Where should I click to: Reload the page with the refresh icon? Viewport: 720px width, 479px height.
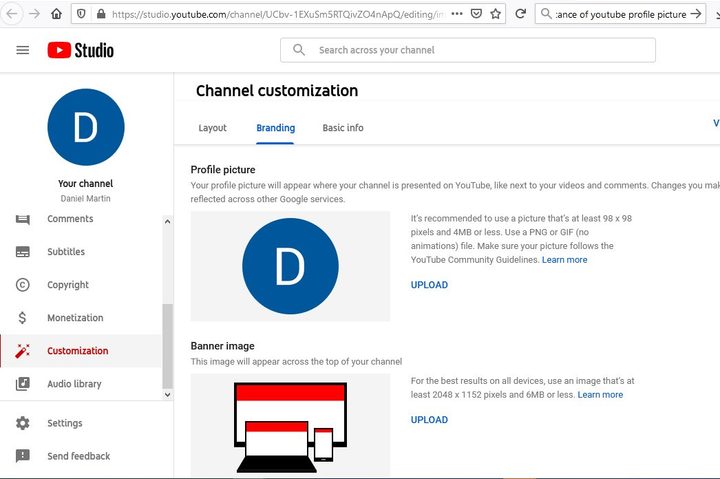point(520,14)
